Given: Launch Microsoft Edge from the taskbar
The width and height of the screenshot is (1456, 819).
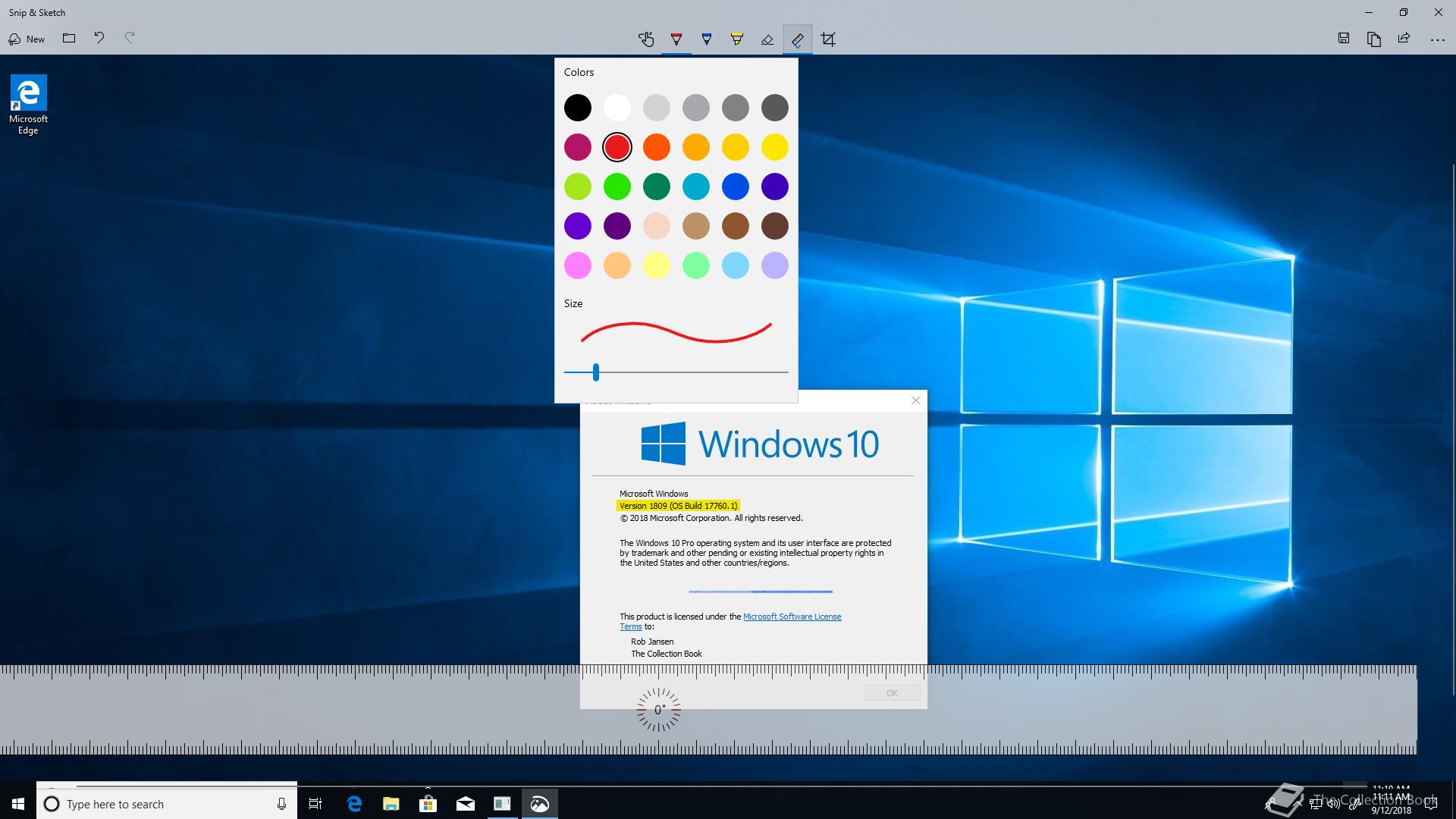Looking at the screenshot, I should pyautogui.click(x=354, y=804).
